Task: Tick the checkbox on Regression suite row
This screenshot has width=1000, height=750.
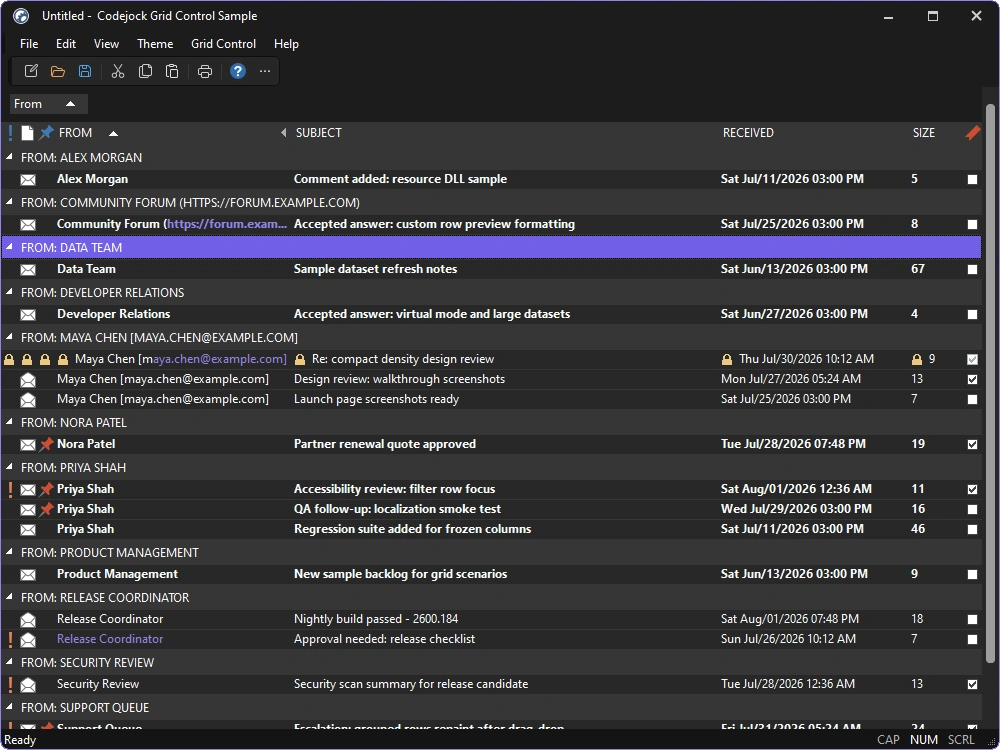Action: [972, 529]
